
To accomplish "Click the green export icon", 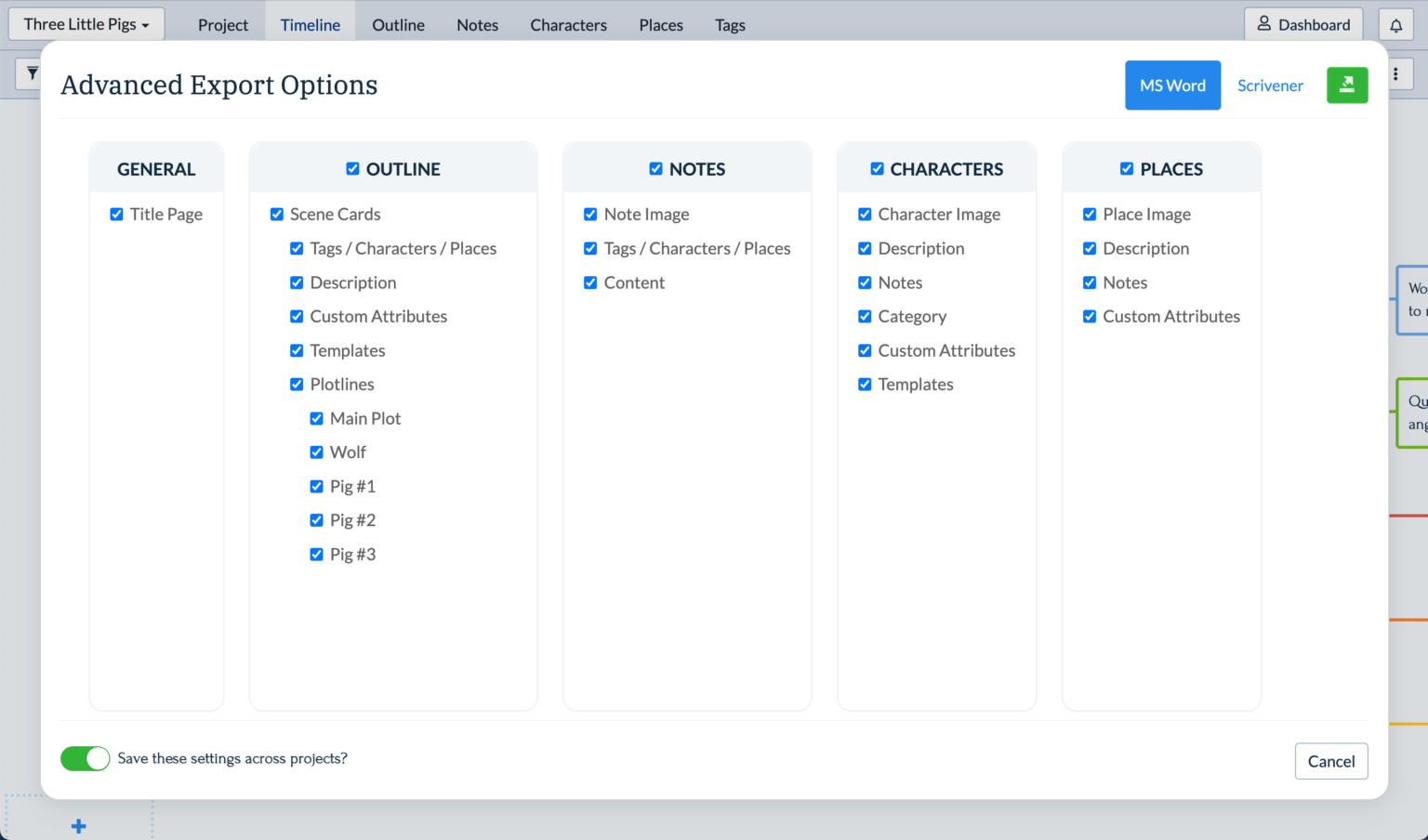I will click(1347, 85).
